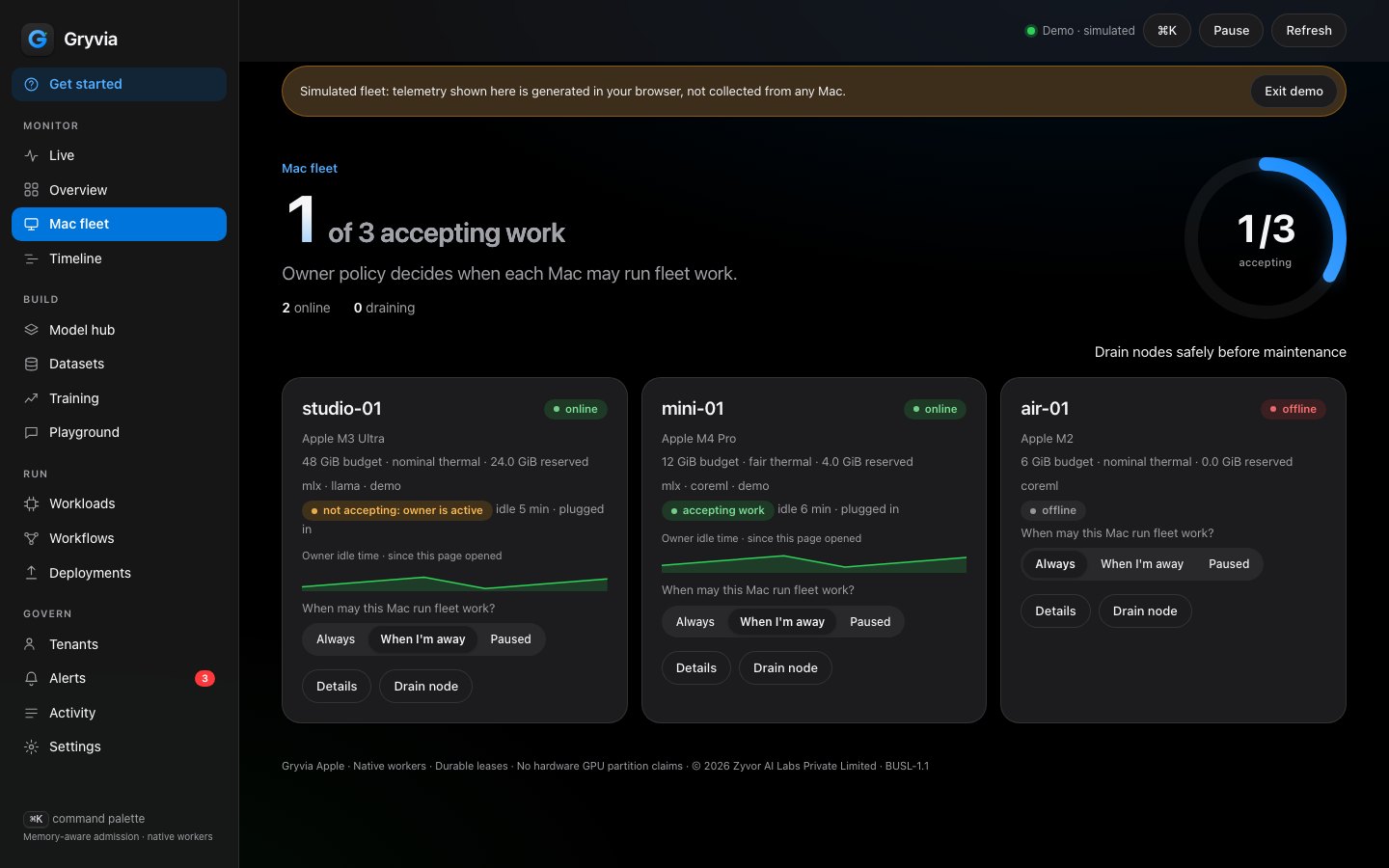1389x868 pixels.
Task: Click the Mac fleet monitor icon
Action: click(32, 224)
